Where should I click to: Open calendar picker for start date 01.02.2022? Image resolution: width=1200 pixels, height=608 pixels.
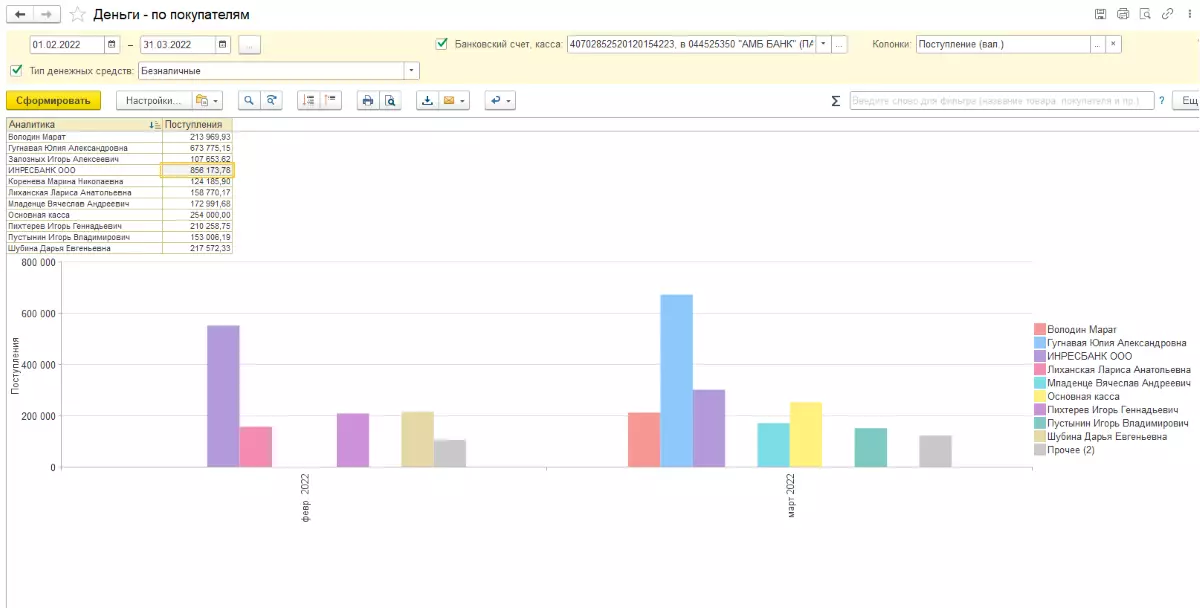[113, 45]
